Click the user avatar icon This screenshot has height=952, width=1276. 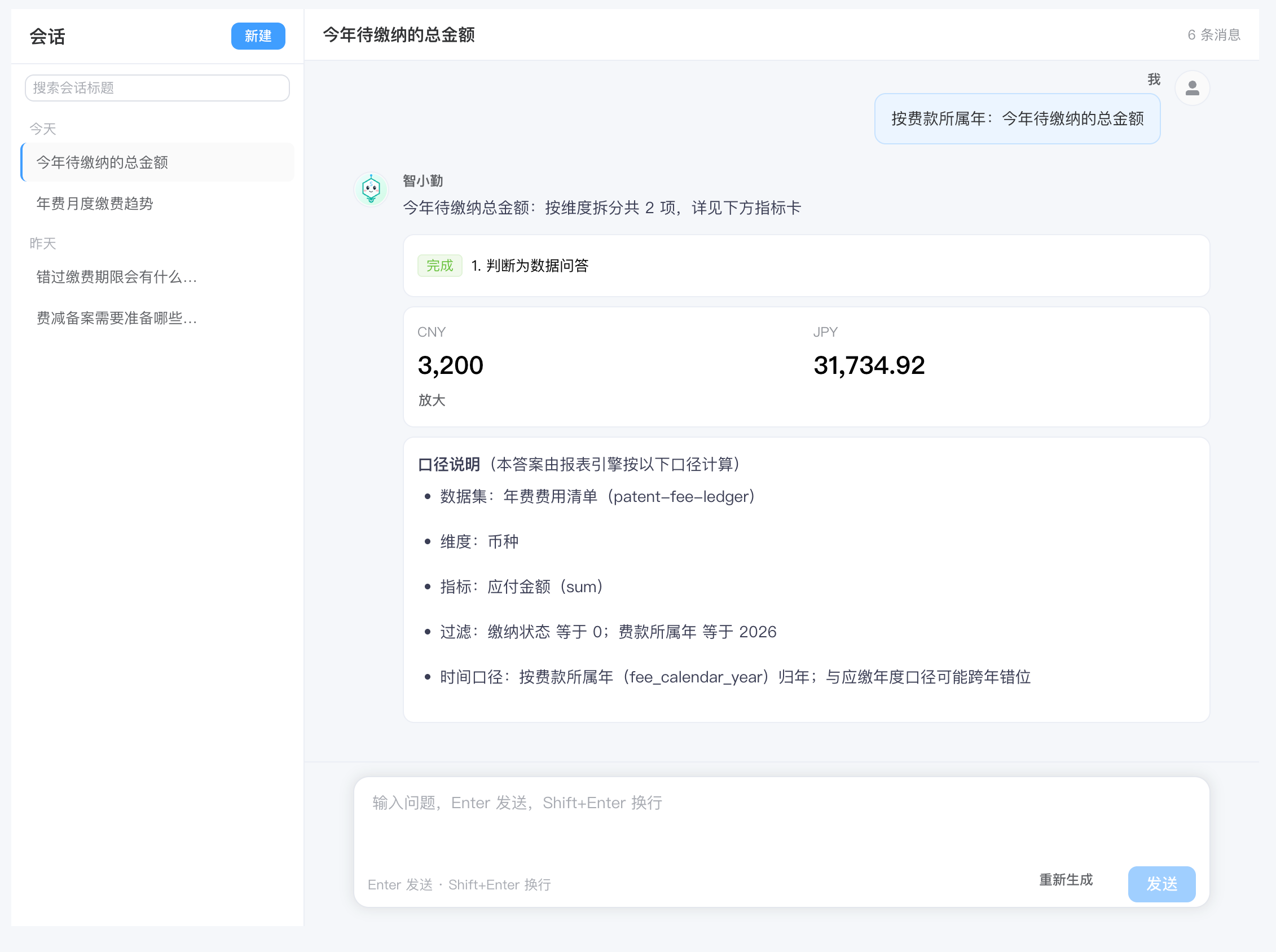pyautogui.click(x=1192, y=88)
